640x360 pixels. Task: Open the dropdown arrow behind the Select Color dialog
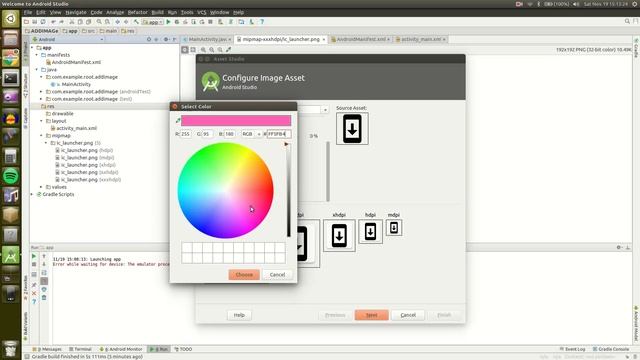point(325,110)
